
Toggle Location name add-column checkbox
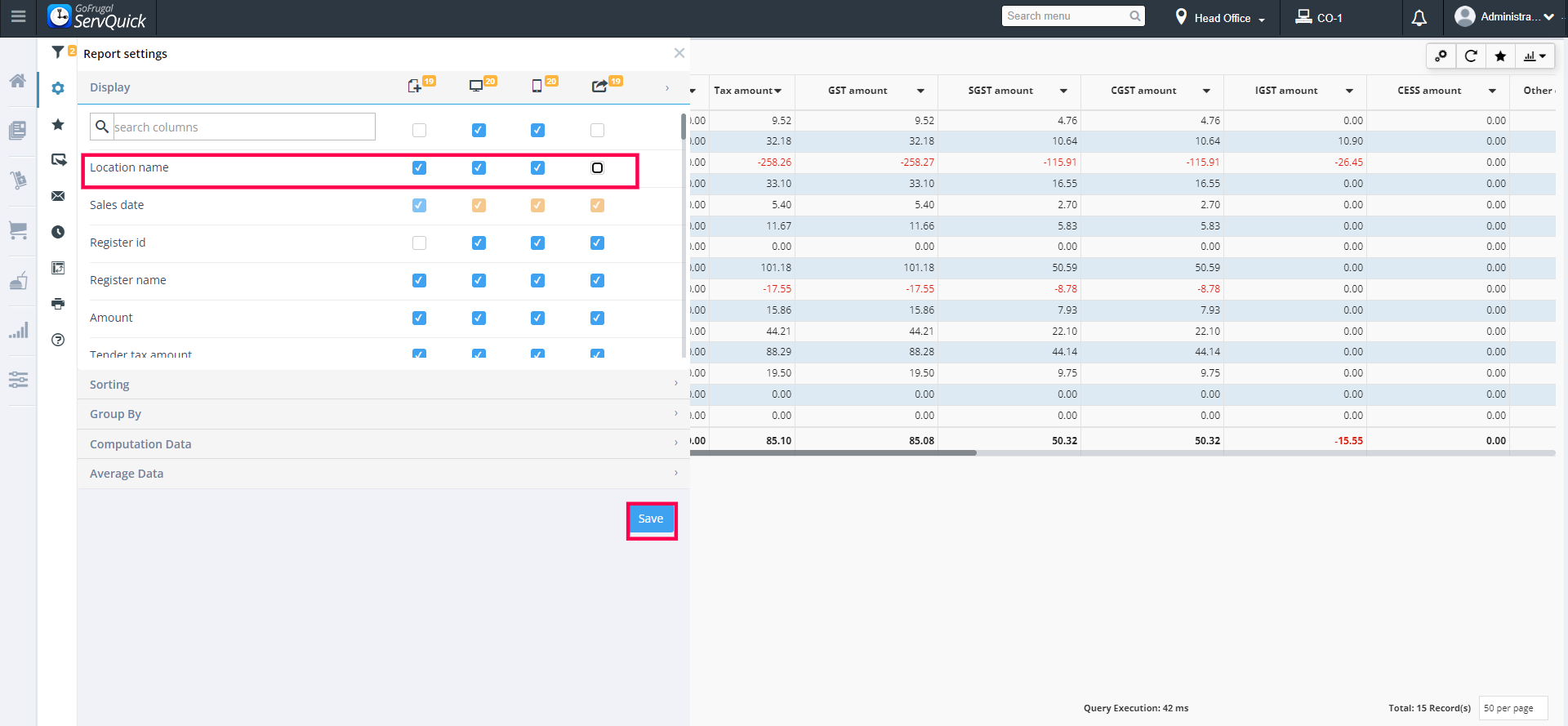[419, 167]
